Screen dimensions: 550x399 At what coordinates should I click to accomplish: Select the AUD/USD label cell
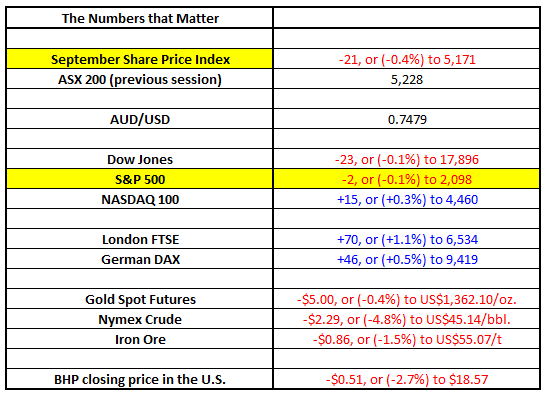tap(140, 119)
